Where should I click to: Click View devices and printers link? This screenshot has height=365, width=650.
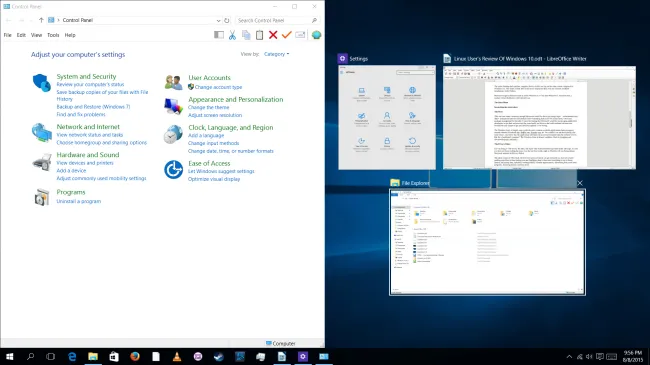click(x=85, y=163)
